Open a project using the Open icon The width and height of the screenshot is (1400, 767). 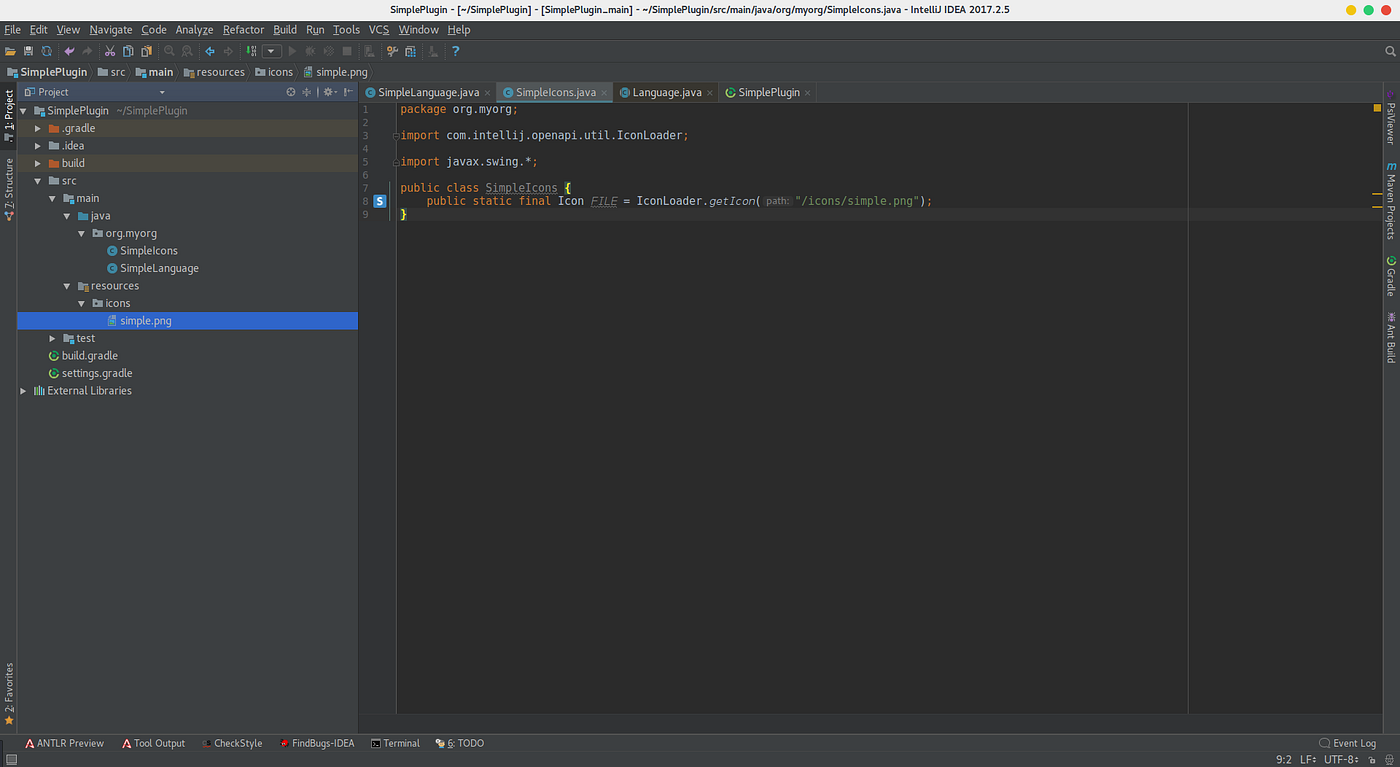[9, 50]
